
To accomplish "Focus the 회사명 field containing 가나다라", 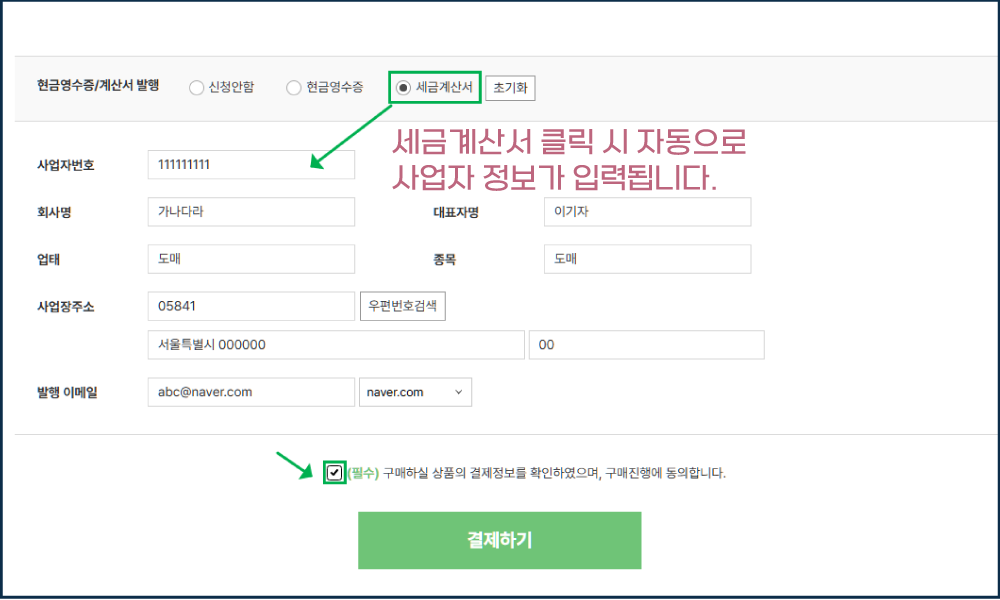I will (x=250, y=212).
